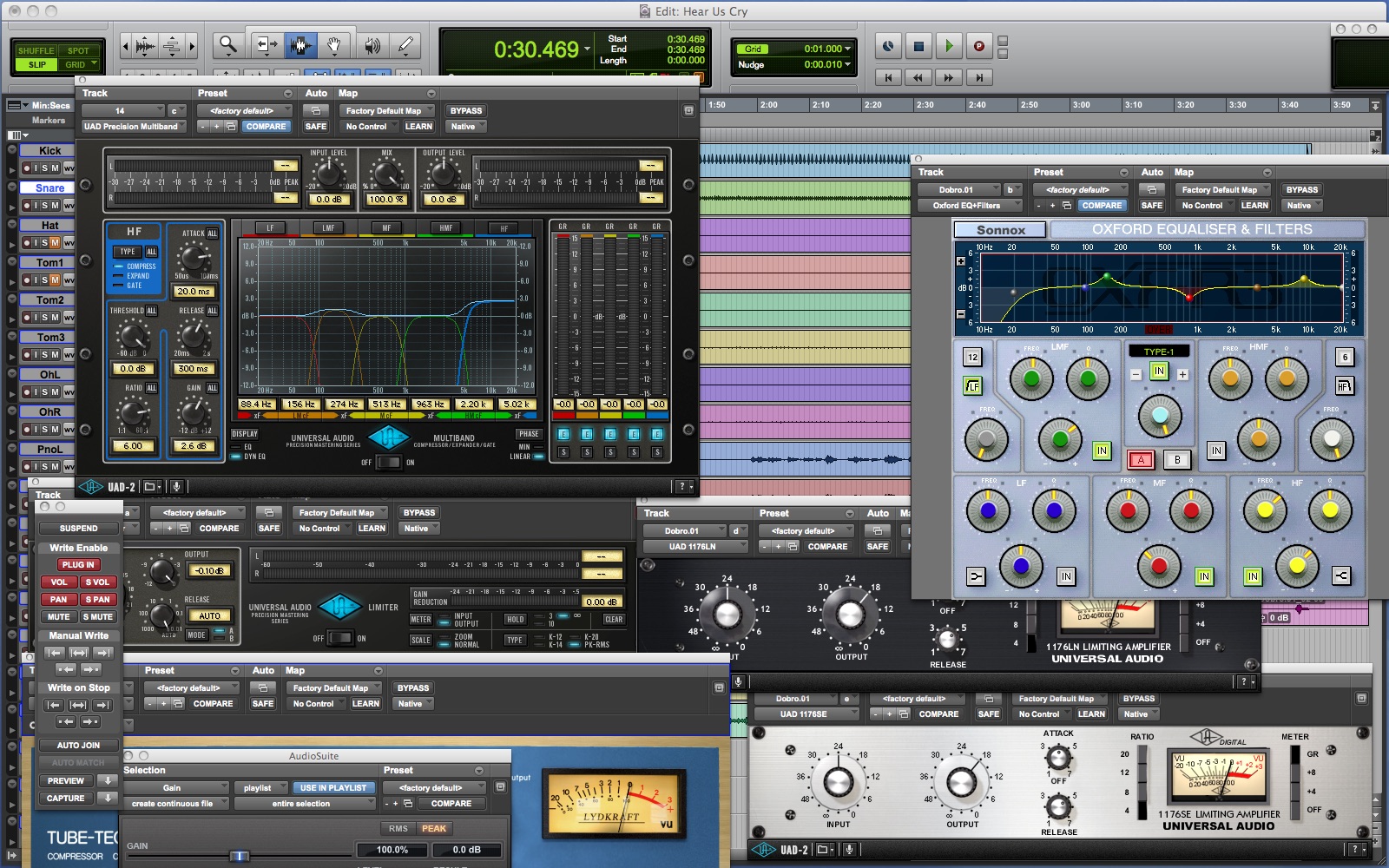Click the red Record transport button

[x=979, y=46]
